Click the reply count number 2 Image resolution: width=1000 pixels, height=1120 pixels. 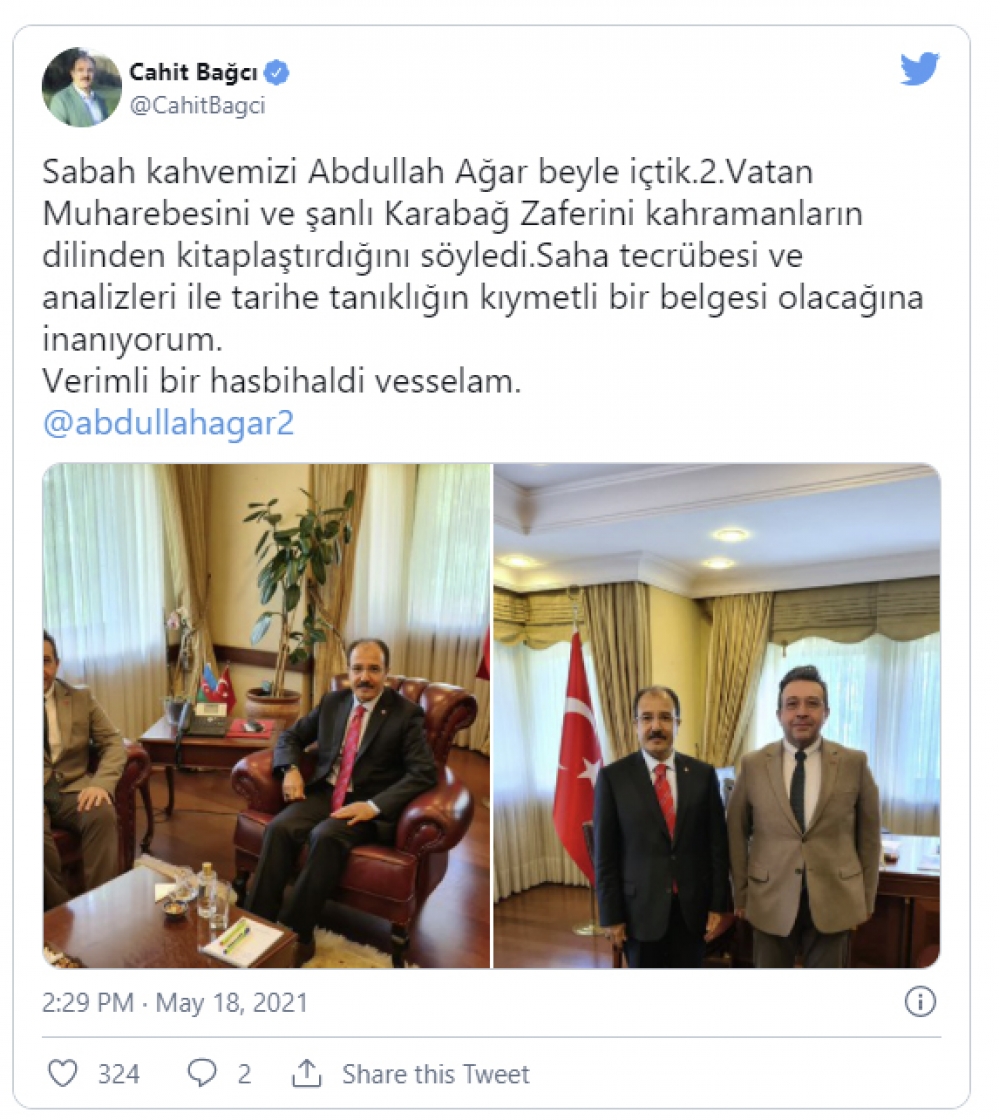click(244, 1074)
